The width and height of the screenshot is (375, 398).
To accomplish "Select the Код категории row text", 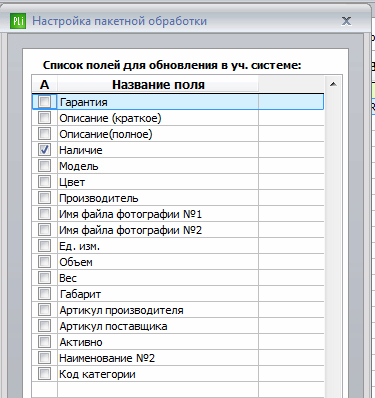I will (97, 374).
